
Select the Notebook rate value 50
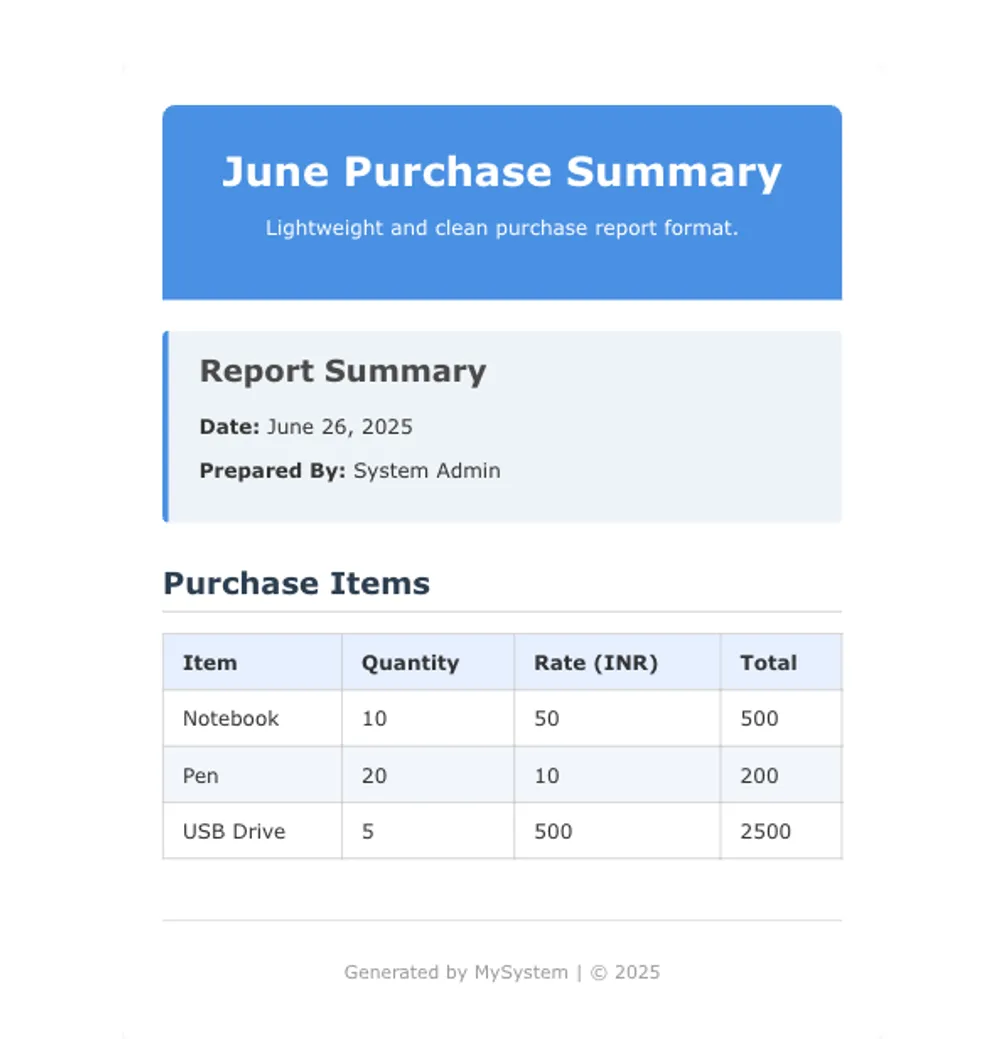click(x=547, y=719)
